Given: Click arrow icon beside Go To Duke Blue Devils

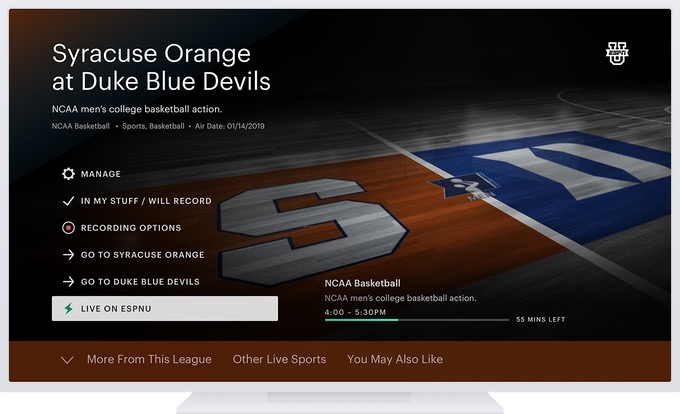Looking at the screenshot, I should [68, 282].
